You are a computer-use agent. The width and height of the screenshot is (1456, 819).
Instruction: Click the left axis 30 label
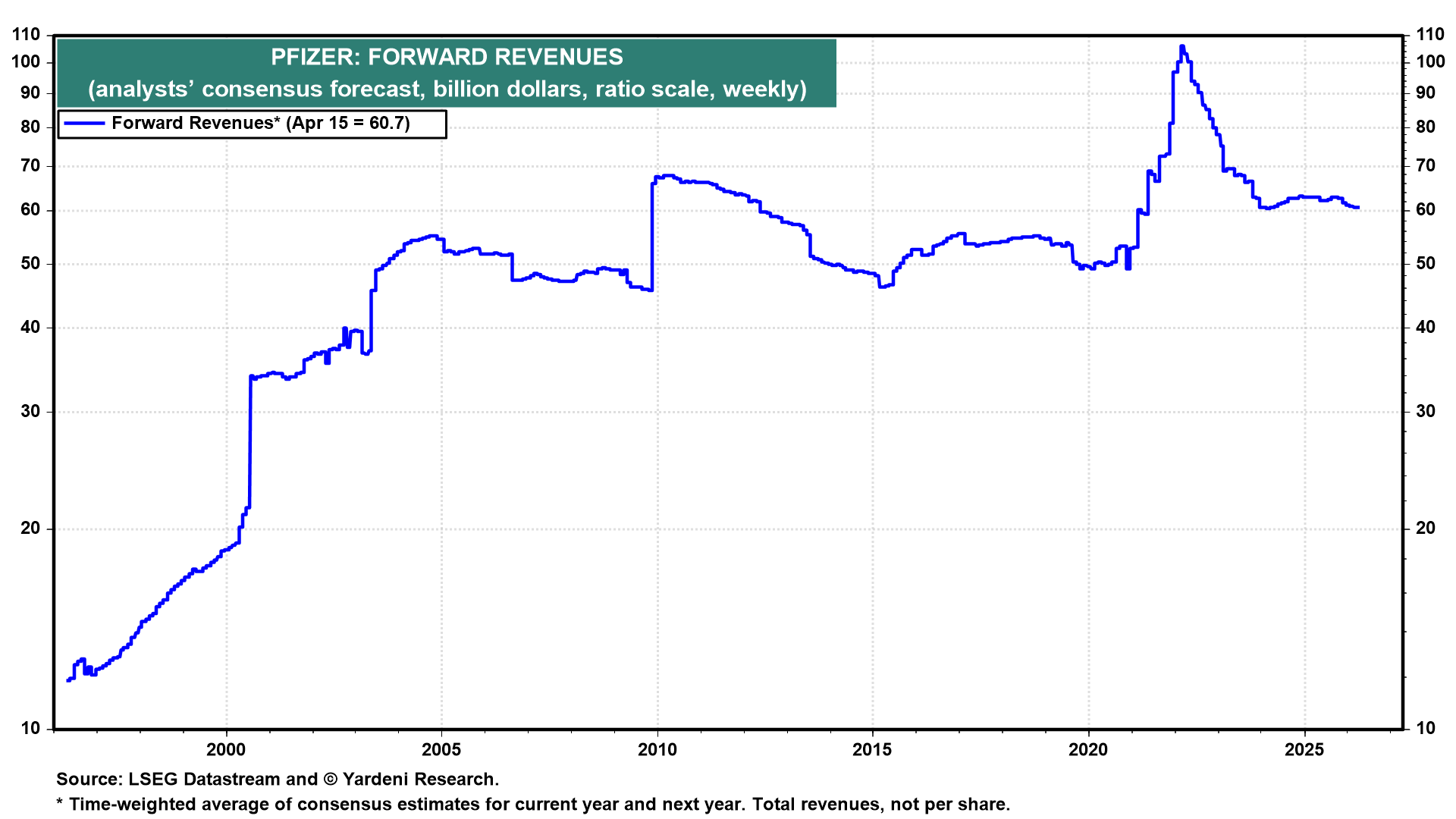[x=30, y=412]
